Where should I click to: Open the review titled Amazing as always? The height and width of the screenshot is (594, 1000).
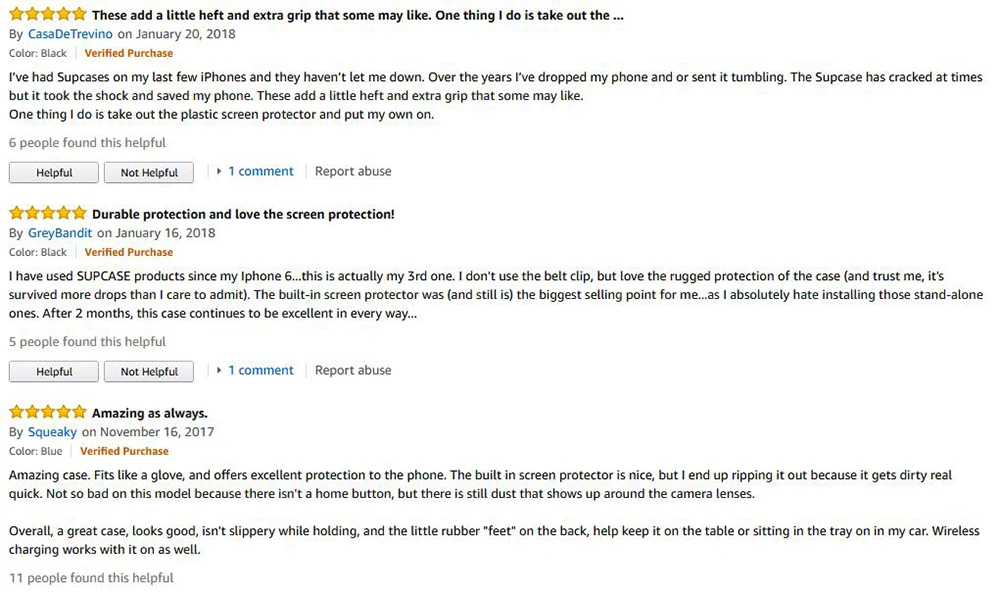coord(150,413)
